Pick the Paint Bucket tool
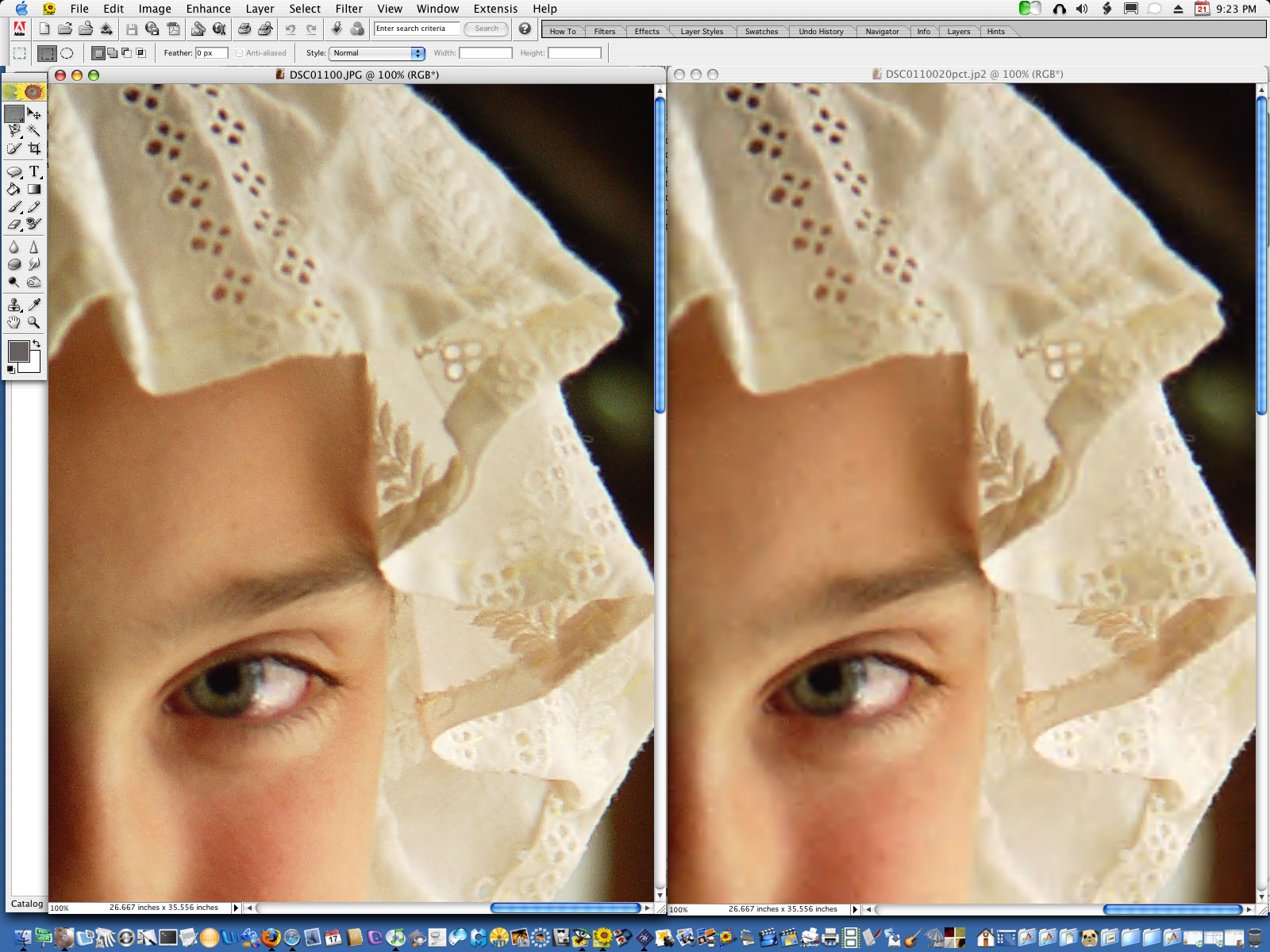This screenshot has height=952, width=1270. 14,190
